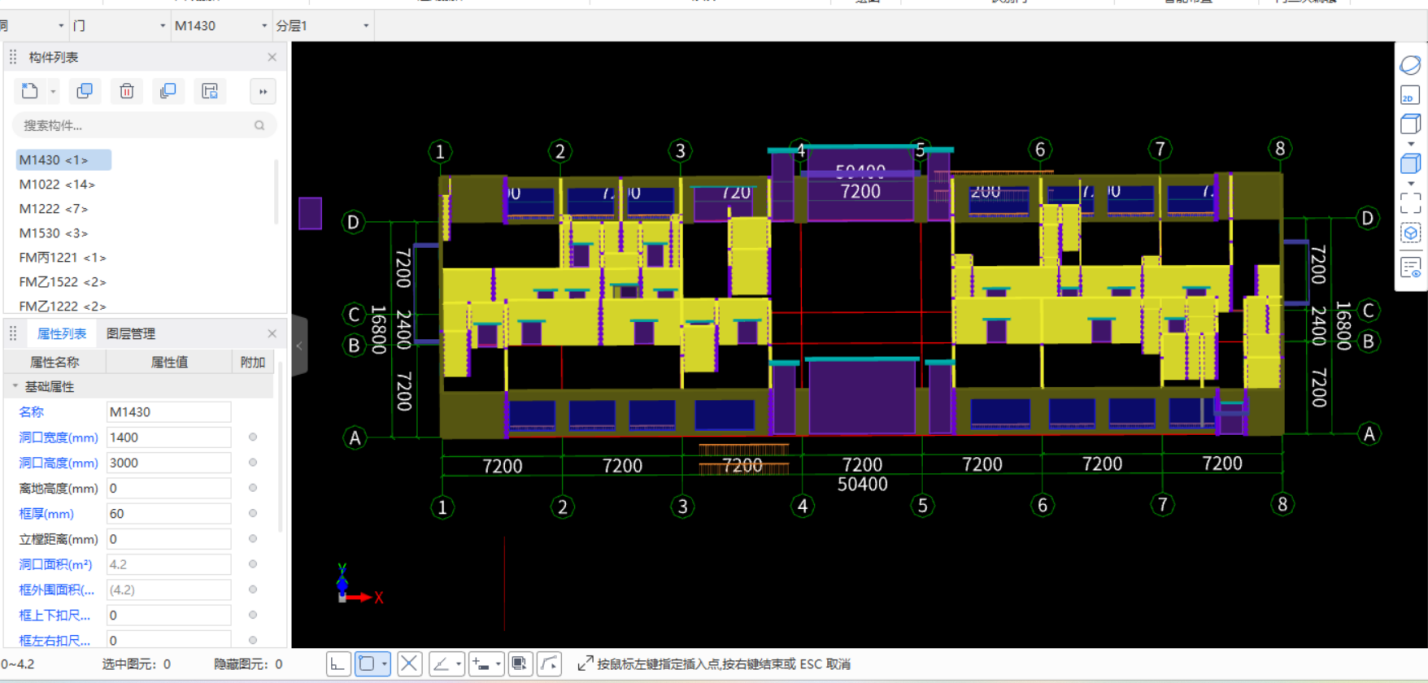Toggle 附加 option for 框外围面积 row
The height and width of the screenshot is (683, 1428).
253,590
